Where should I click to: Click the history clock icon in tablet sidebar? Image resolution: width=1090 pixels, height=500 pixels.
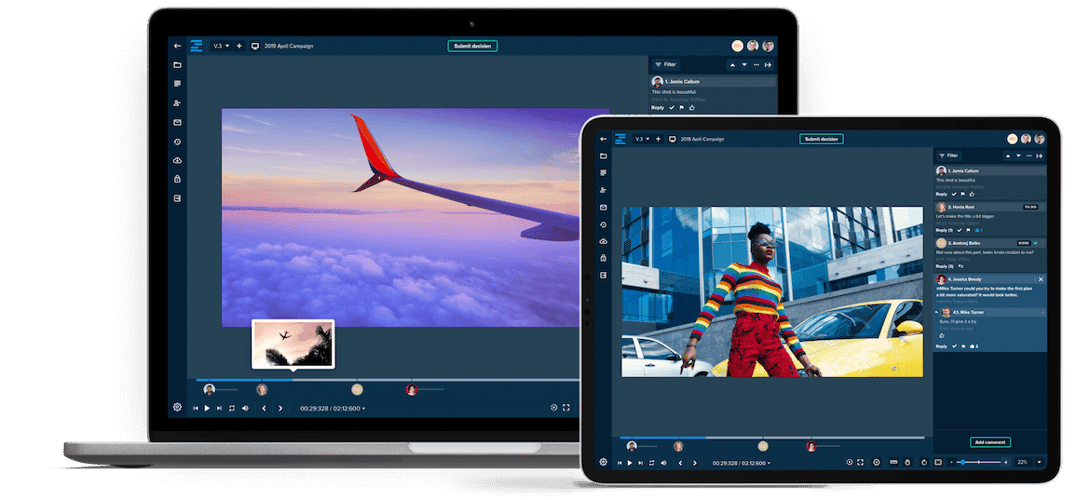click(603, 224)
